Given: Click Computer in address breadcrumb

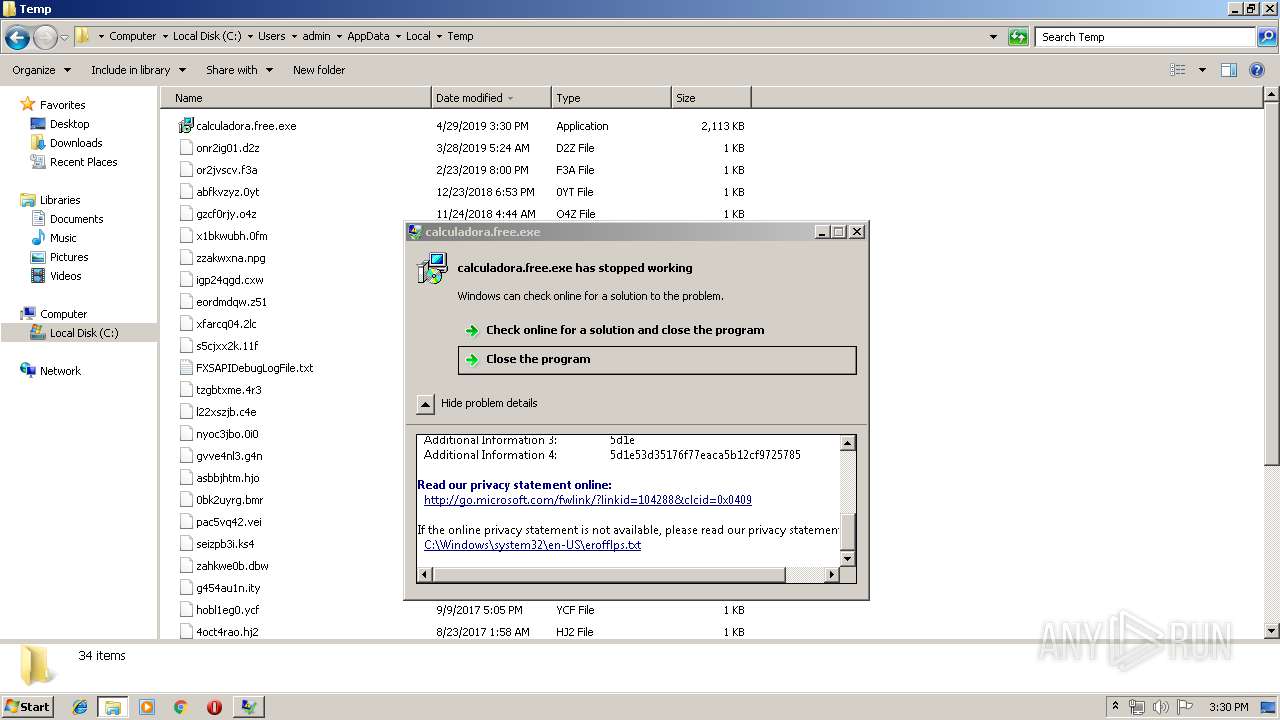Looking at the screenshot, I should coord(132,36).
